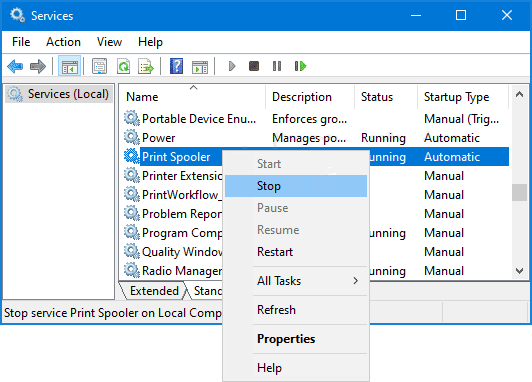Open the File menu
The image size is (532, 382).
(21, 42)
